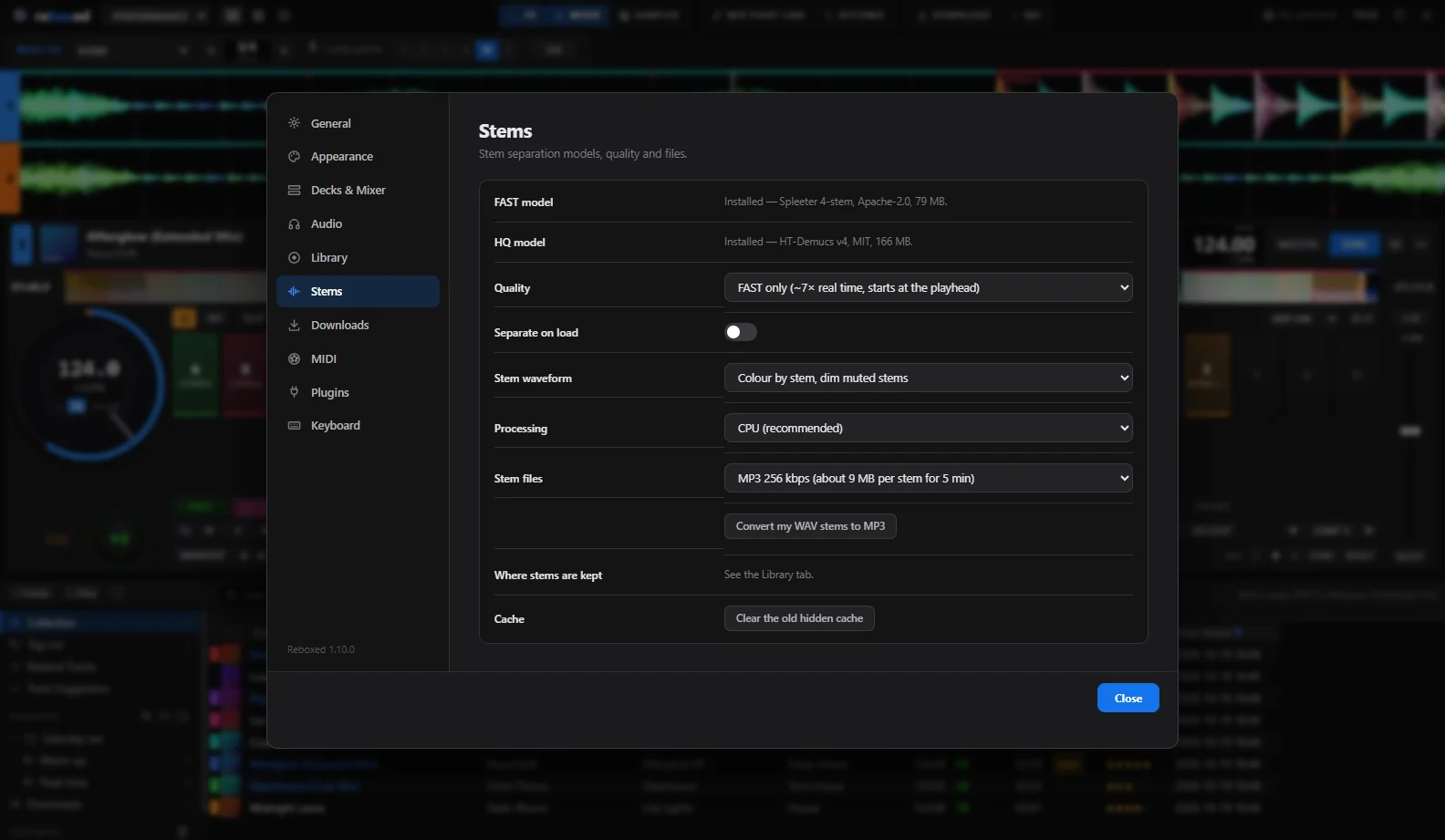The image size is (1445, 840).
Task: Open the Downloads settings page
Action: coord(358,326)
